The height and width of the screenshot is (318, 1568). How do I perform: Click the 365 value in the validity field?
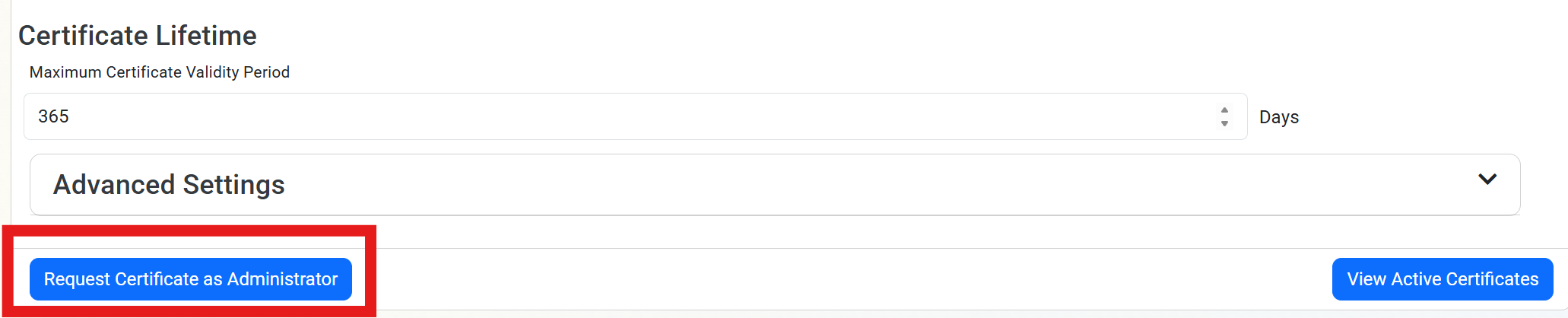click(53, 116)
